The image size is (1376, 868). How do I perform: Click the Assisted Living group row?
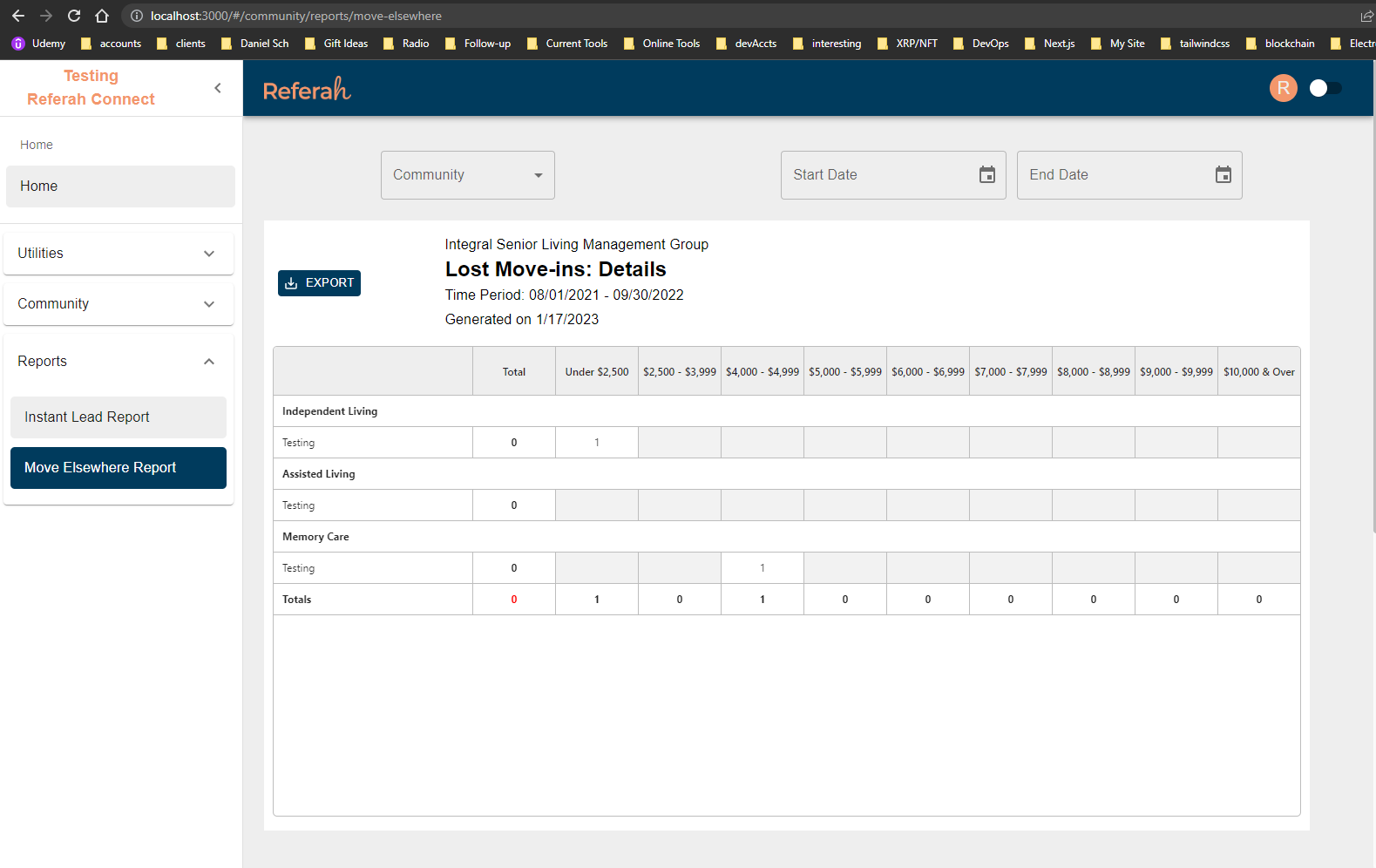pos(787,474)
